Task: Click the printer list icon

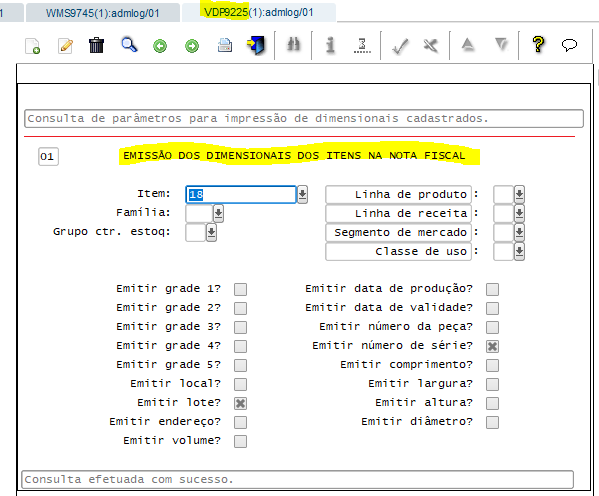Action: [x=225, y=45]
